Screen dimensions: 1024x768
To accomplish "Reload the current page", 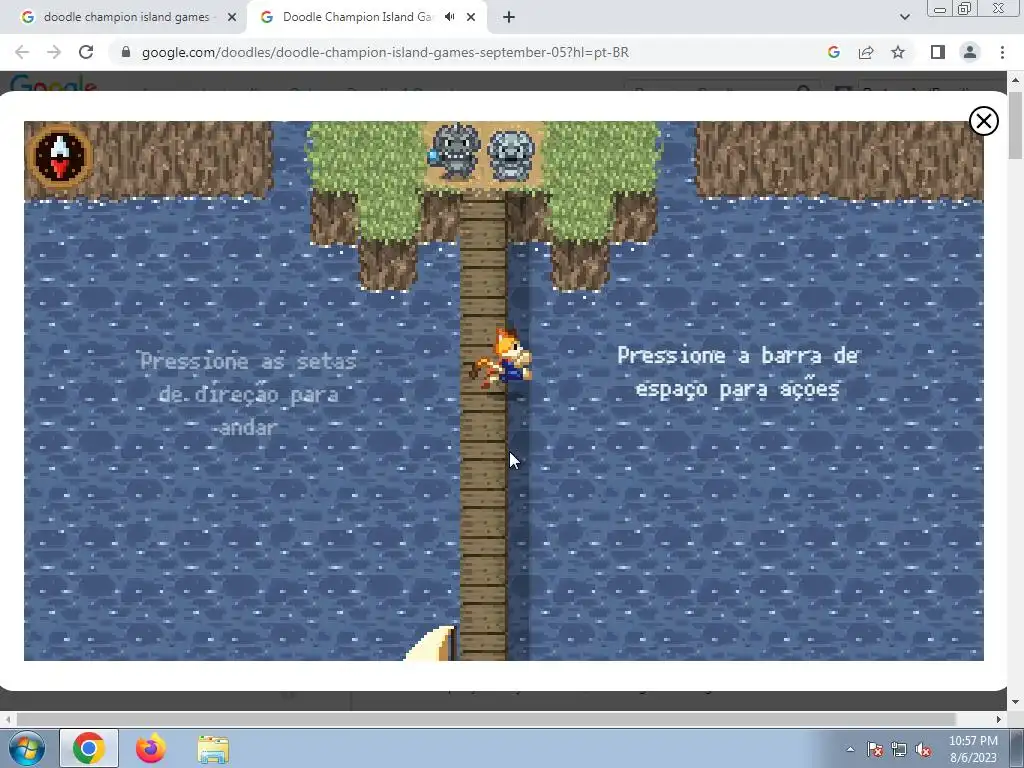I will (x=86, y=52).
